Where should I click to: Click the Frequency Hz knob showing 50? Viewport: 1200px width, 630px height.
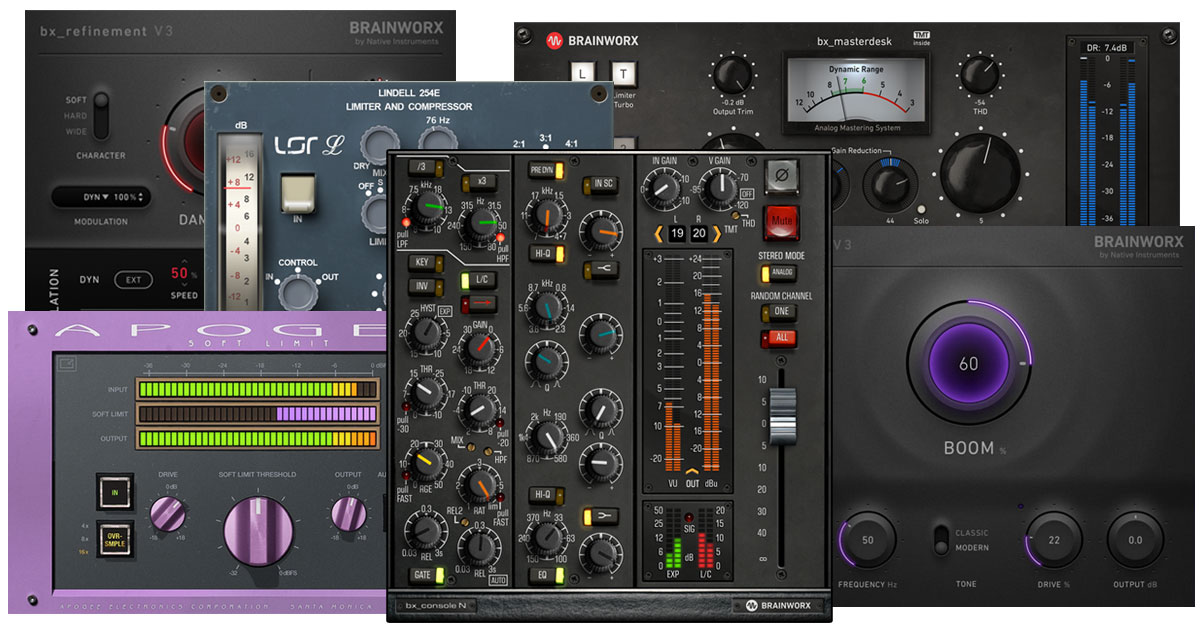868,540
